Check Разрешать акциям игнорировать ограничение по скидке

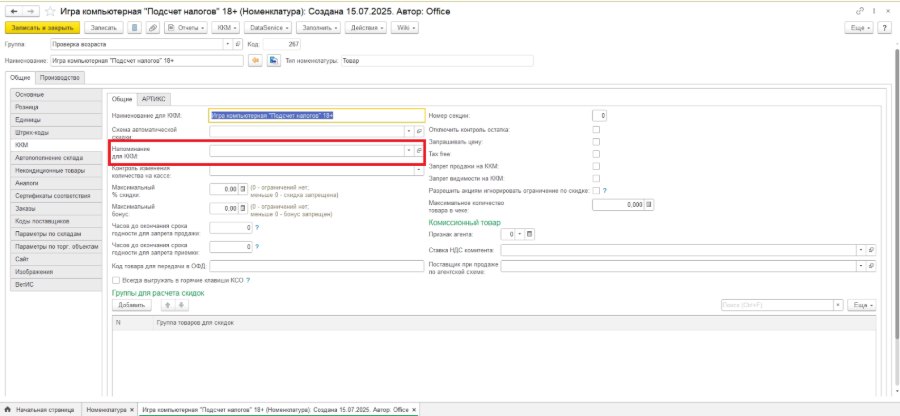click(x=596, y=190)
